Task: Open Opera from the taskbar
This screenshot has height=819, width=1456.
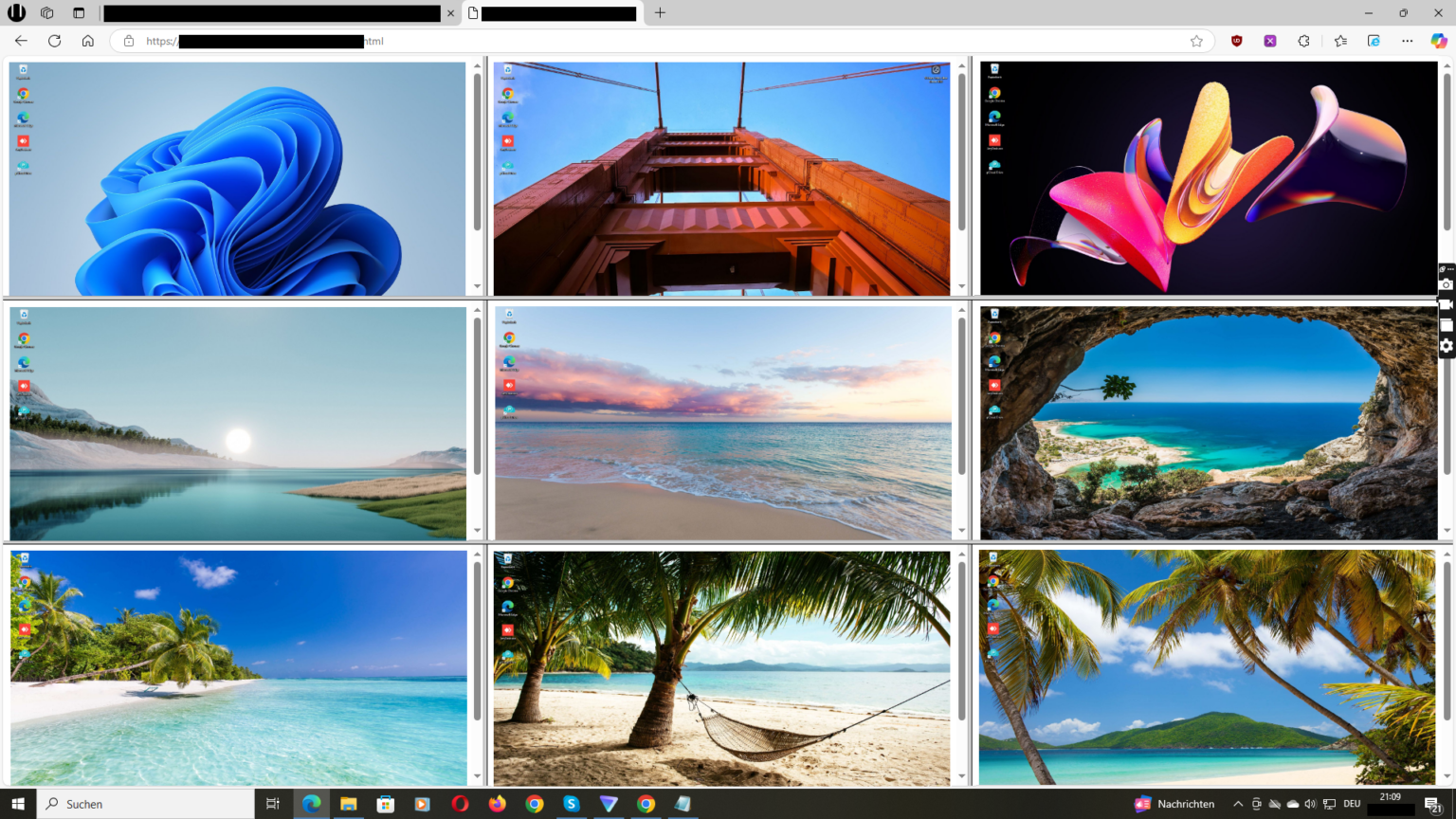Action: (460, 804)
